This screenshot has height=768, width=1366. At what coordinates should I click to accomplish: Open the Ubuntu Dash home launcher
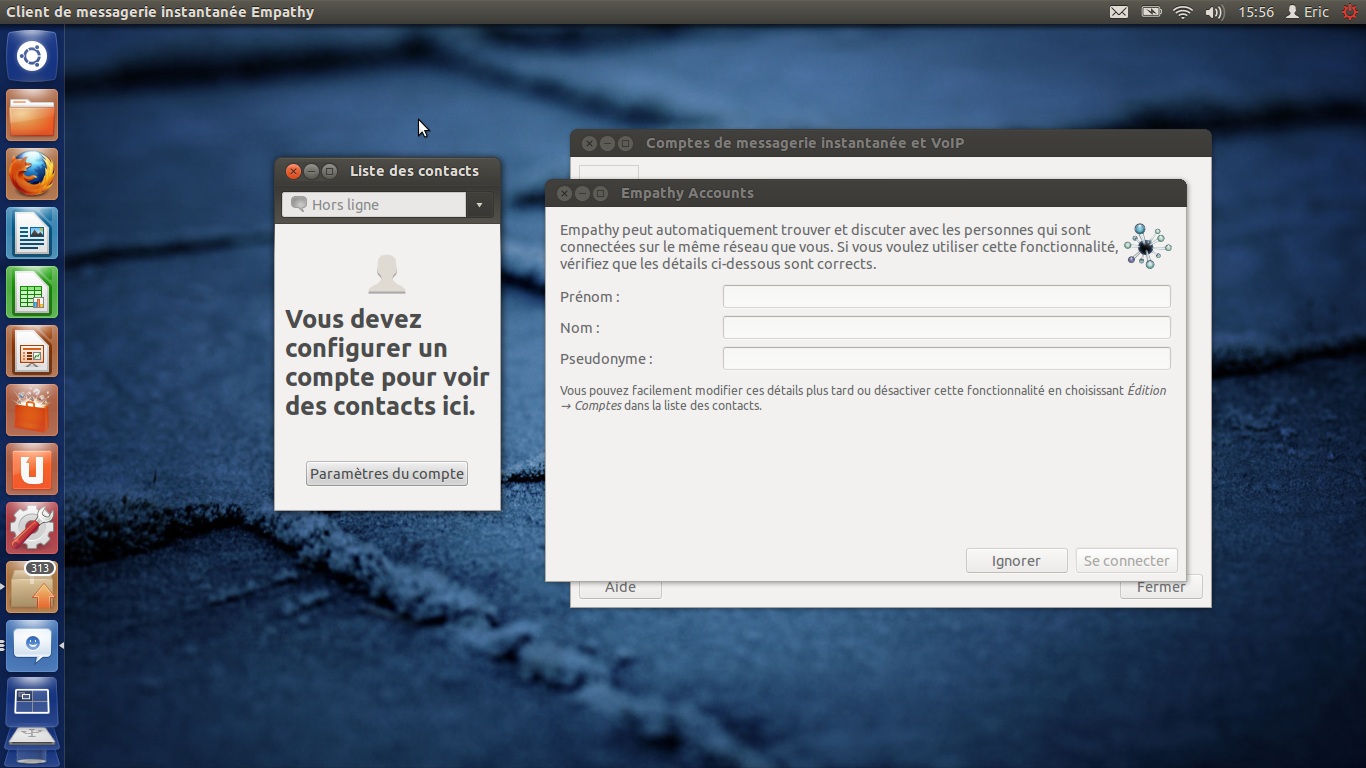pos(32,56)
